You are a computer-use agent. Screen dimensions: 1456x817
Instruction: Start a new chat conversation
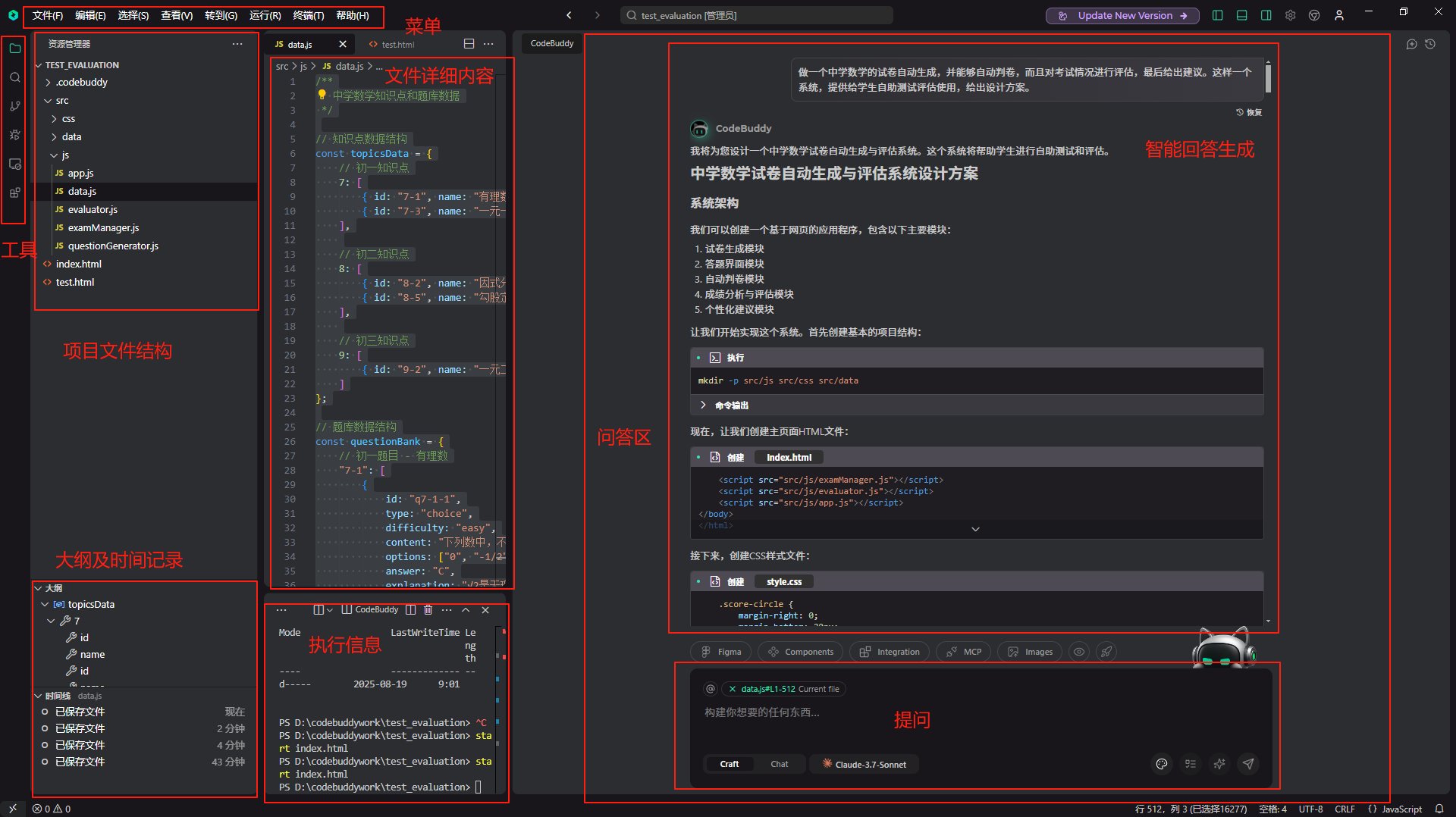coord(1411,44)
